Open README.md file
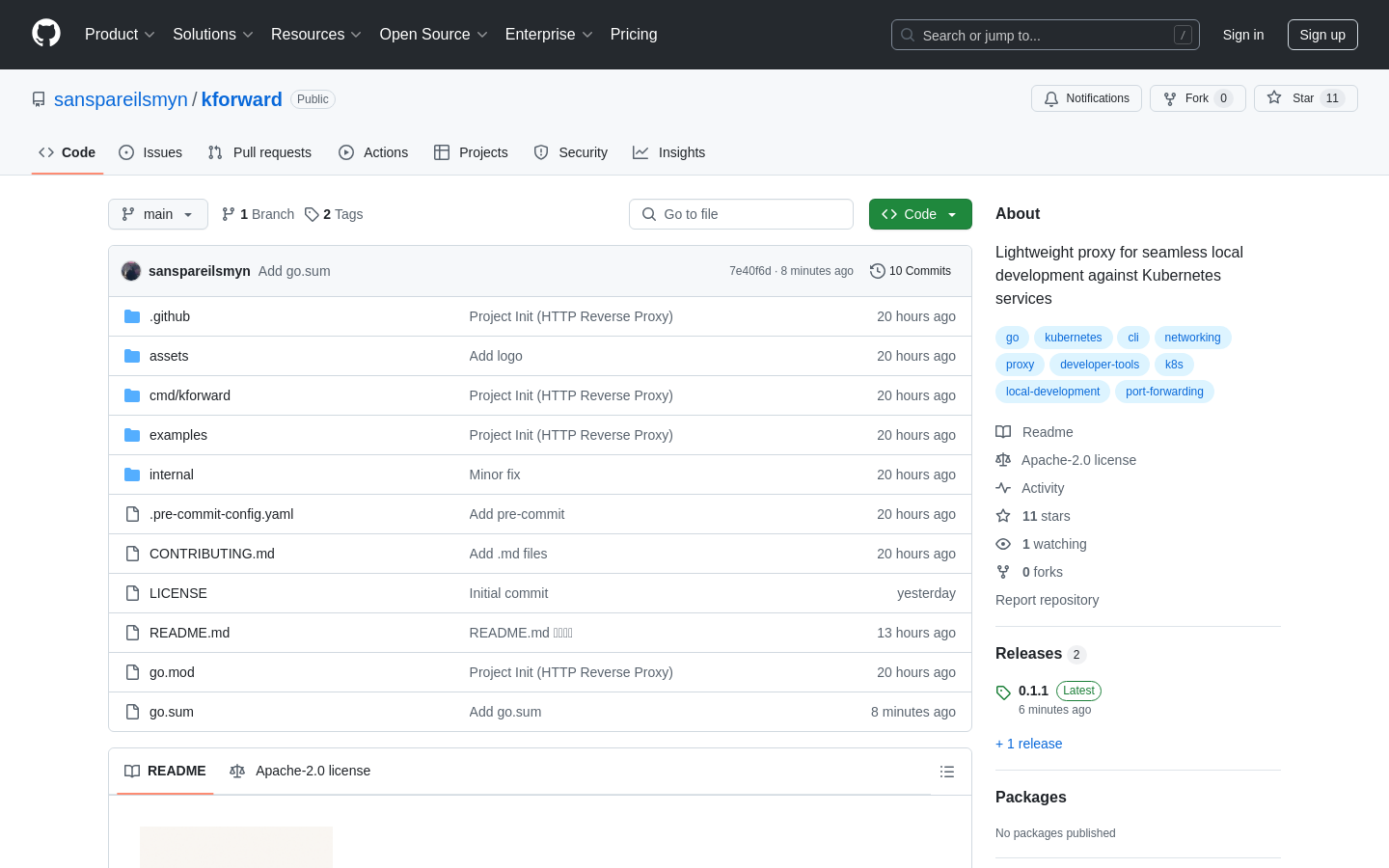This screenshot has height=868, width=1389. pyautogui.click(x=189, y=633)
